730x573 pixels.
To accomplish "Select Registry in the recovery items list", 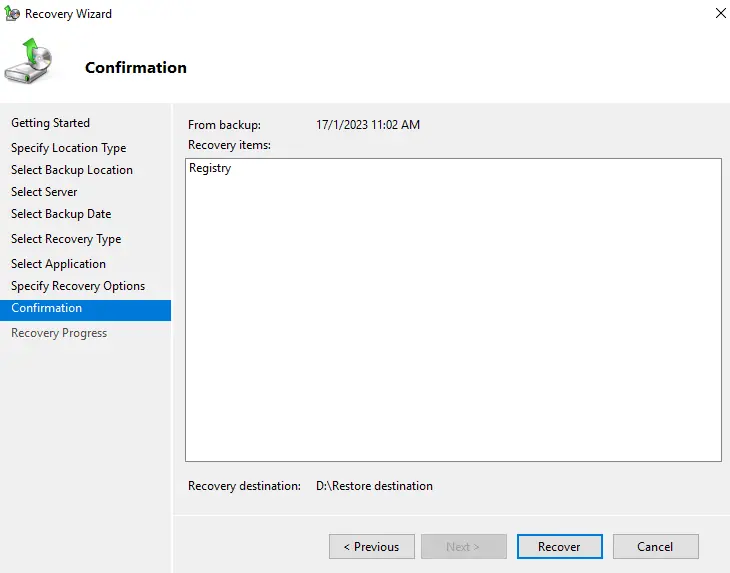I will point(210,169).
